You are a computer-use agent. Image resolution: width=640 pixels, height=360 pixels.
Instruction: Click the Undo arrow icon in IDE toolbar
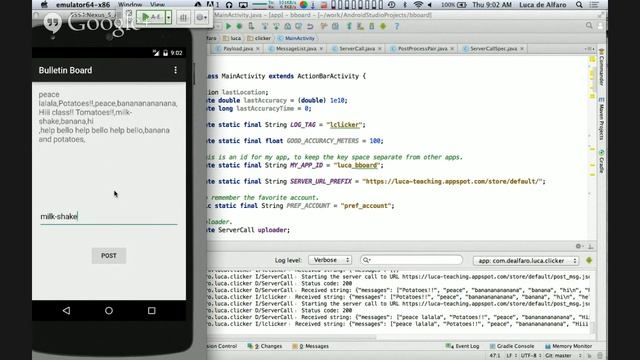(x=310, y=27)
